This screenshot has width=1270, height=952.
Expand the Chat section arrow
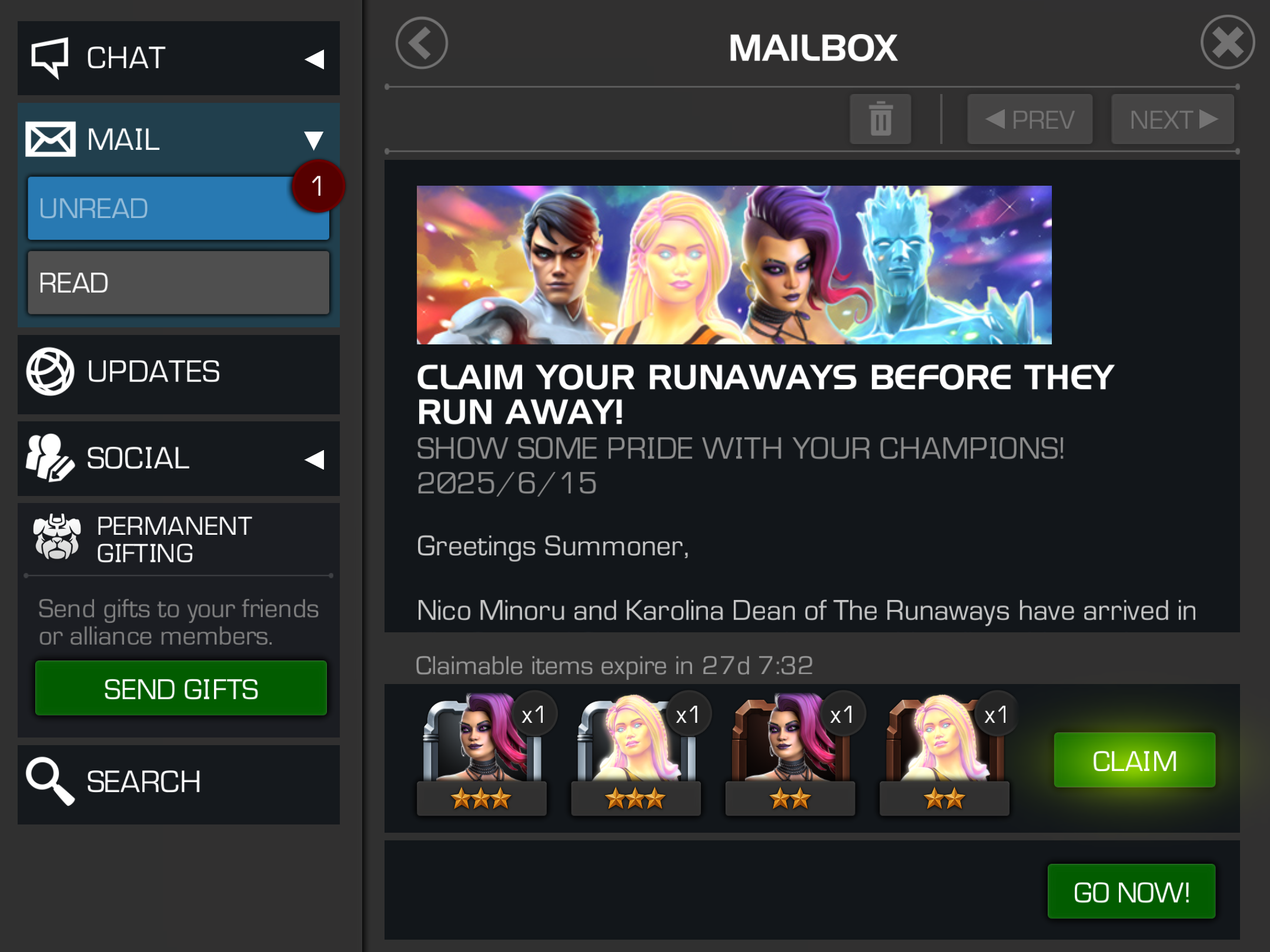click(x=315, y=59)
